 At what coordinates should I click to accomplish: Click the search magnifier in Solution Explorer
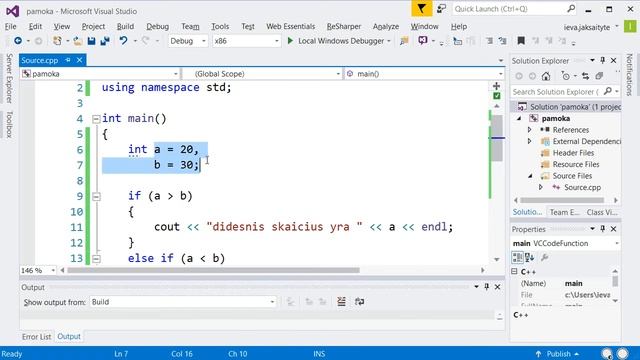pos(608,91)
